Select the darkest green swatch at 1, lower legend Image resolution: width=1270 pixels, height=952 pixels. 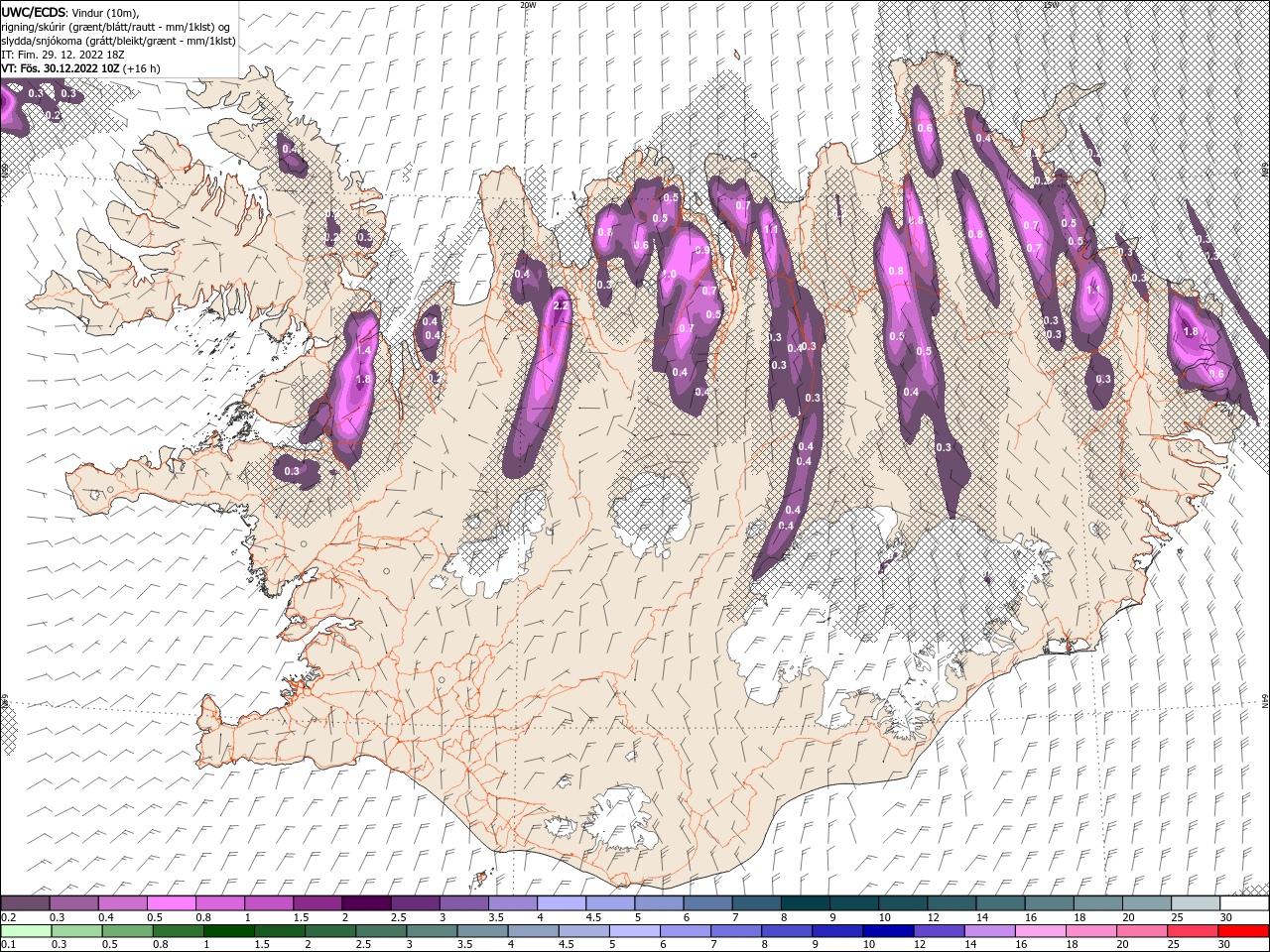pyautogui.click(x=228, y=931)
